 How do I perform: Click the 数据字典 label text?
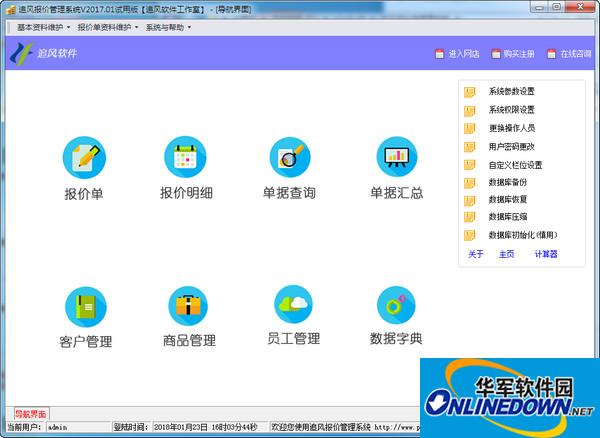[396, 339]
